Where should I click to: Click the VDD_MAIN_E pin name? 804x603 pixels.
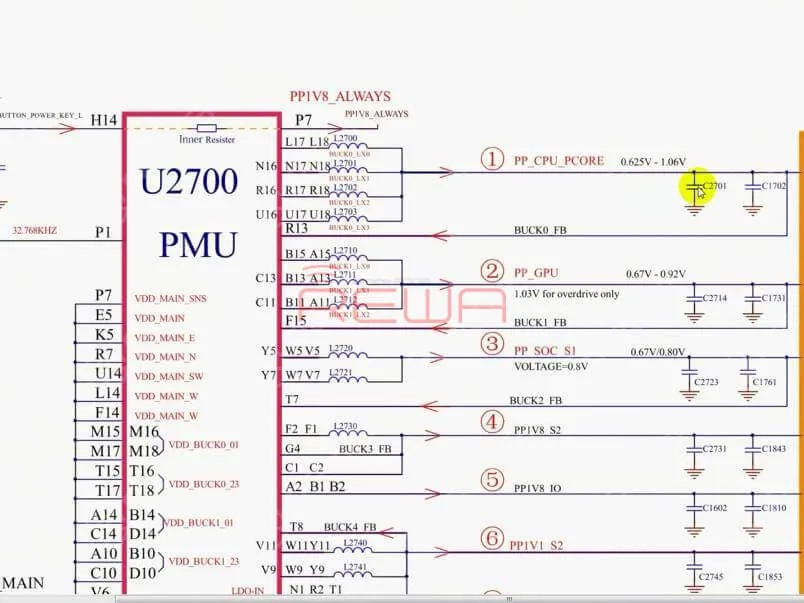pyautogui.click(x=165, y=338)
